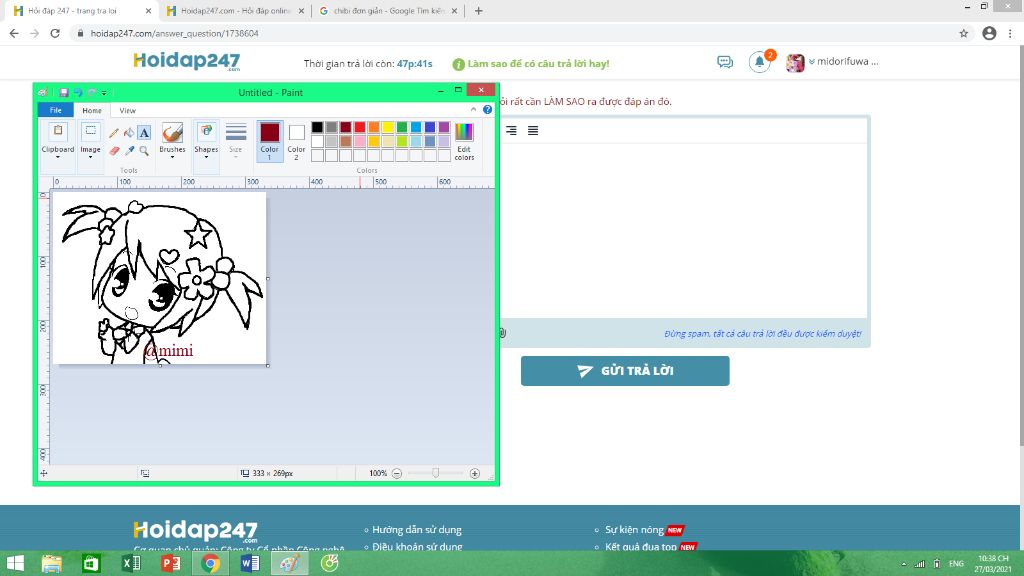Open File Explorer from the taskbar
1024x576 pixels.
(x=52, y=563)
